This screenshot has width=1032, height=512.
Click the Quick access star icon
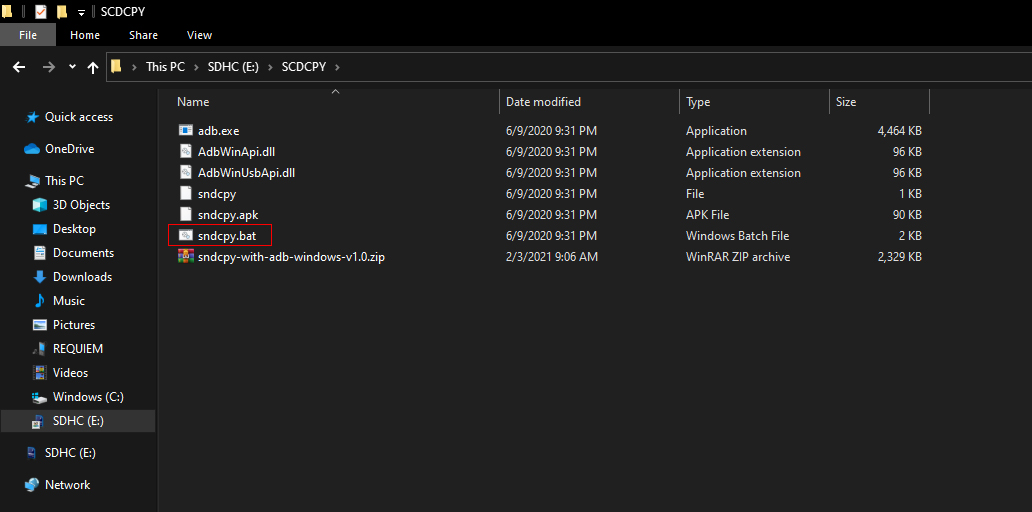tap(32, 117)
